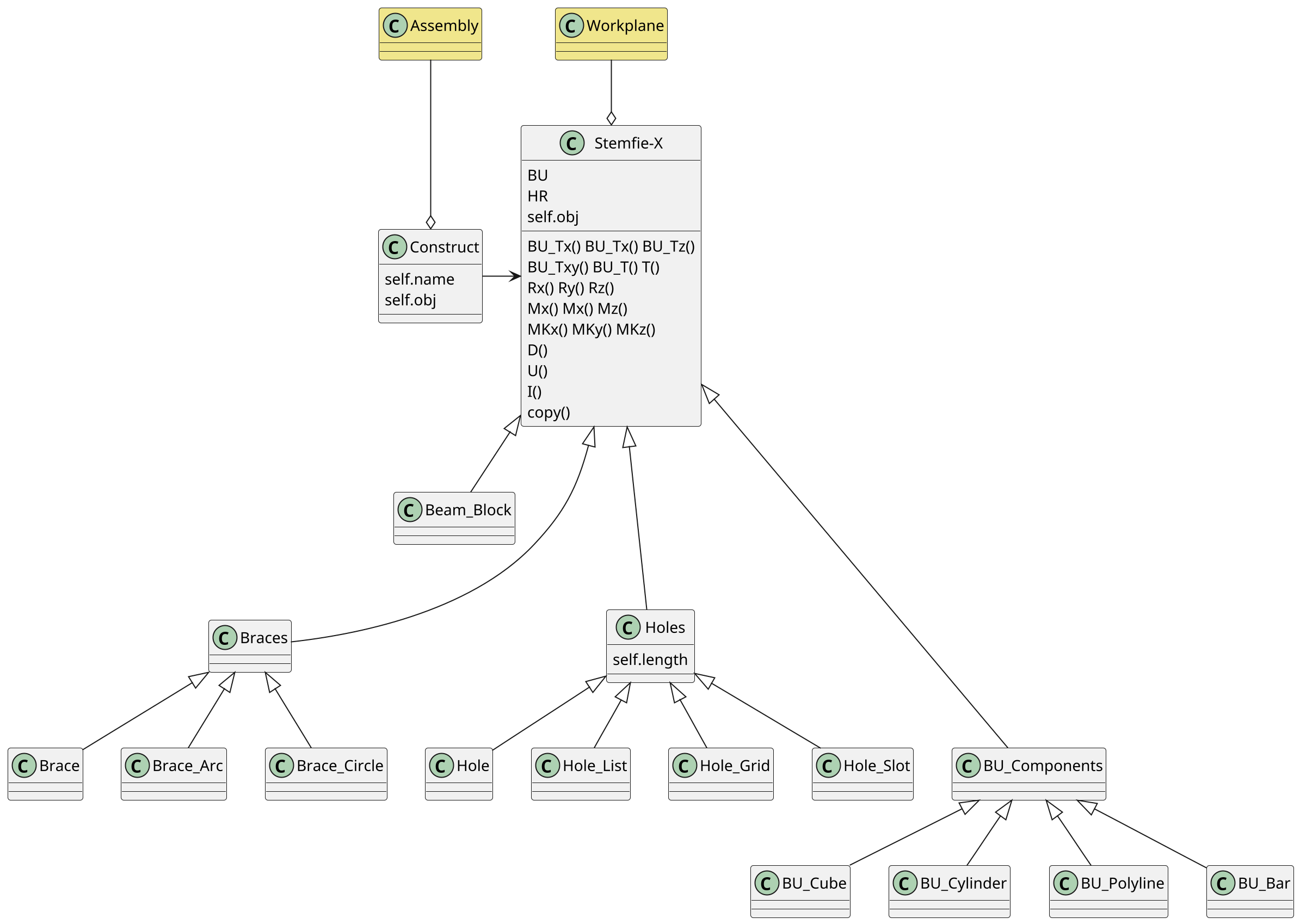Click the Workplane class circle icon
Viewport: 1300px width, 924px height.
(571, 26)
